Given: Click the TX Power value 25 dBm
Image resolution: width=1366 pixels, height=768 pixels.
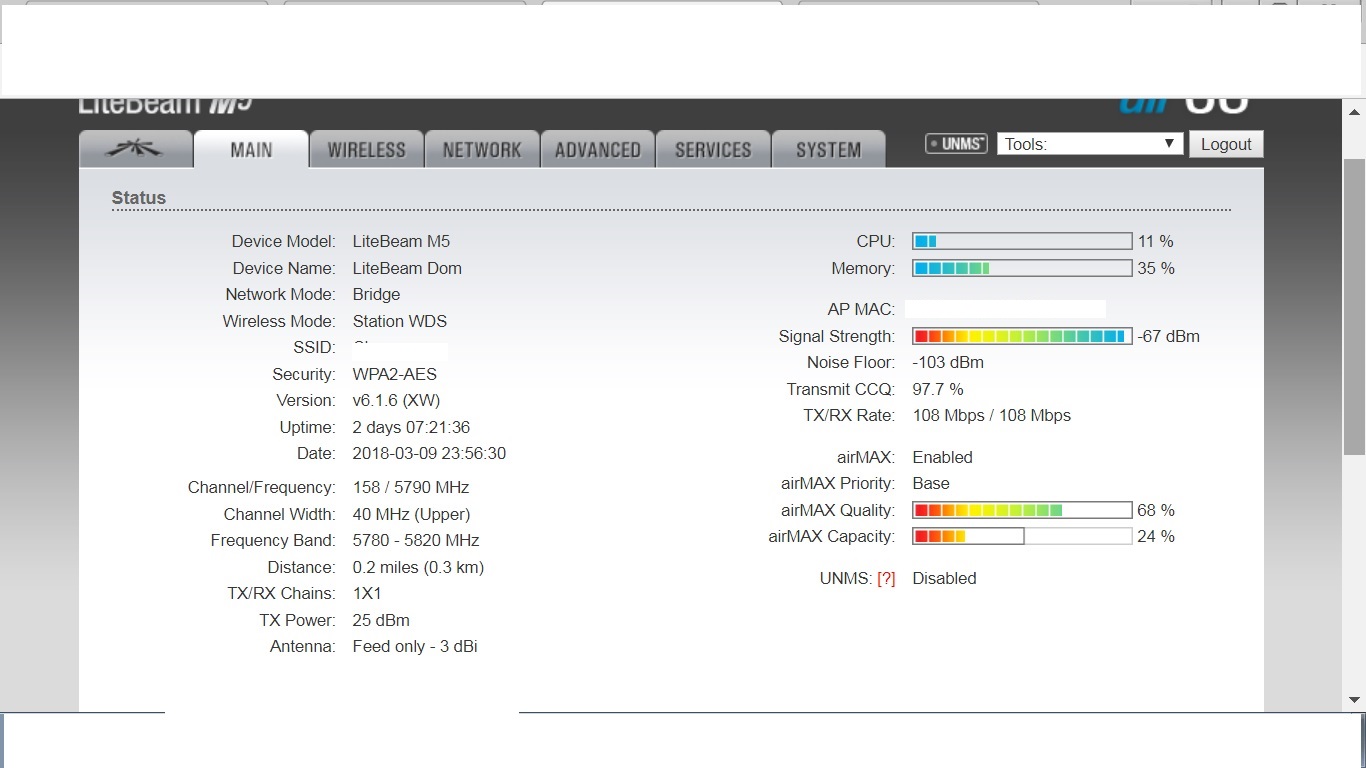Looking at the screenshot, I should [381, 620].
